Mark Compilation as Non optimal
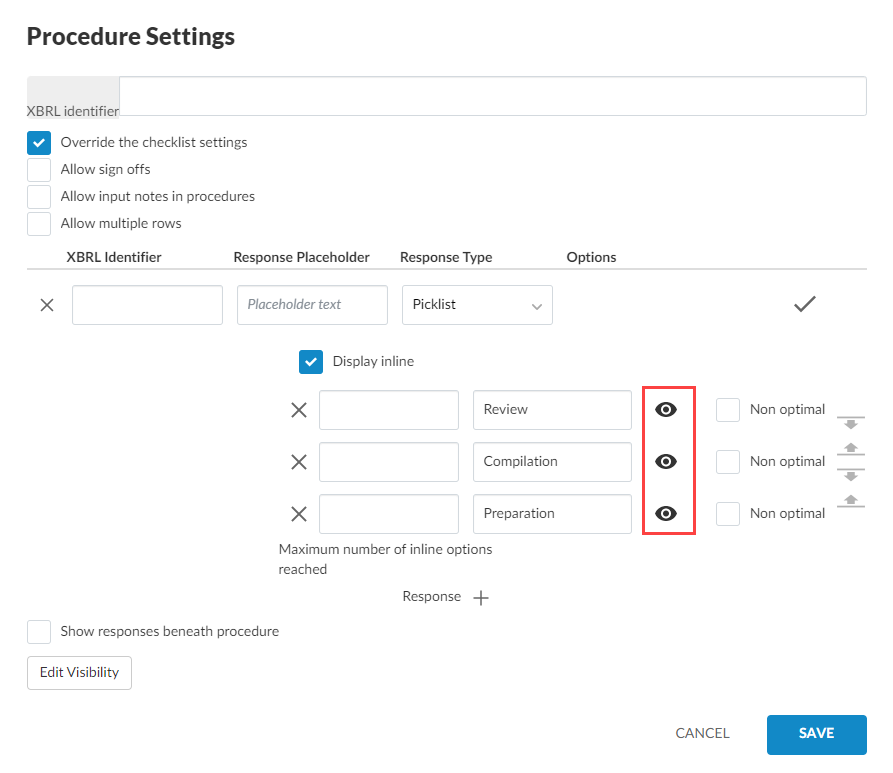893x773 pixels. [728, 462]
